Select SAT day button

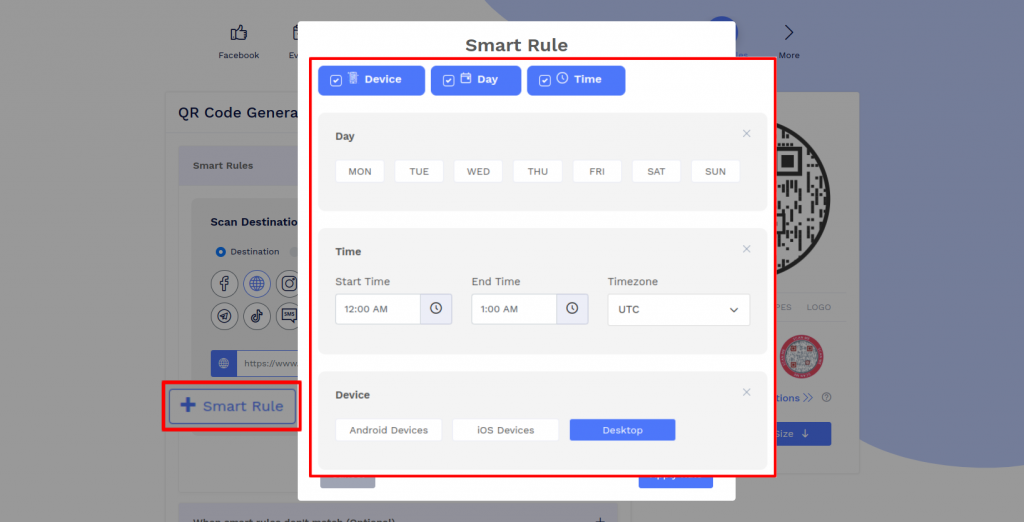pos(656,171)
